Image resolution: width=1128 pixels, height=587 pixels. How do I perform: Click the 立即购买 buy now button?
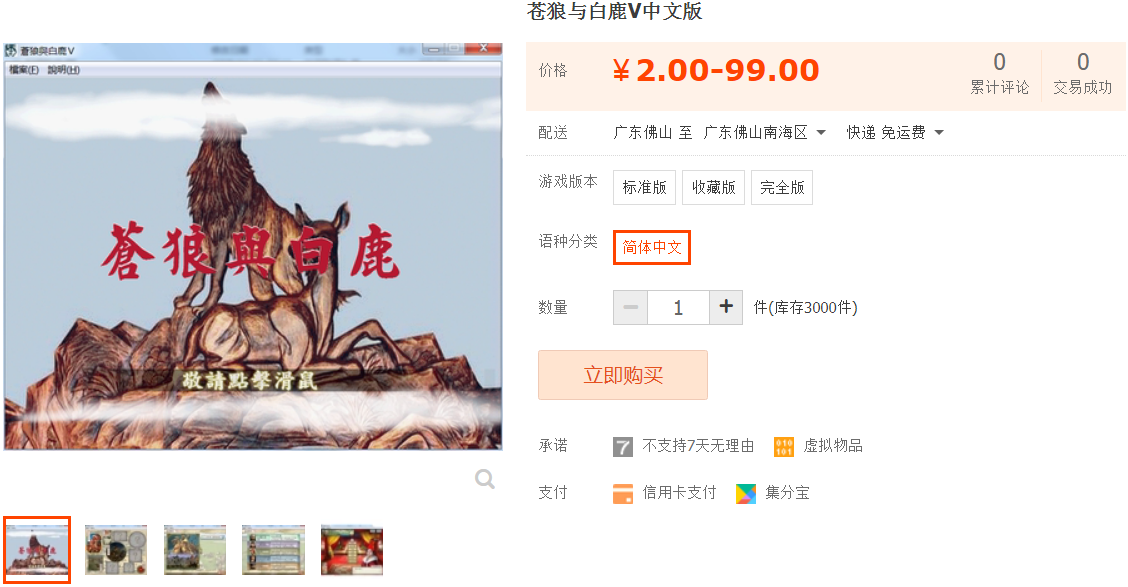point(623,375)
